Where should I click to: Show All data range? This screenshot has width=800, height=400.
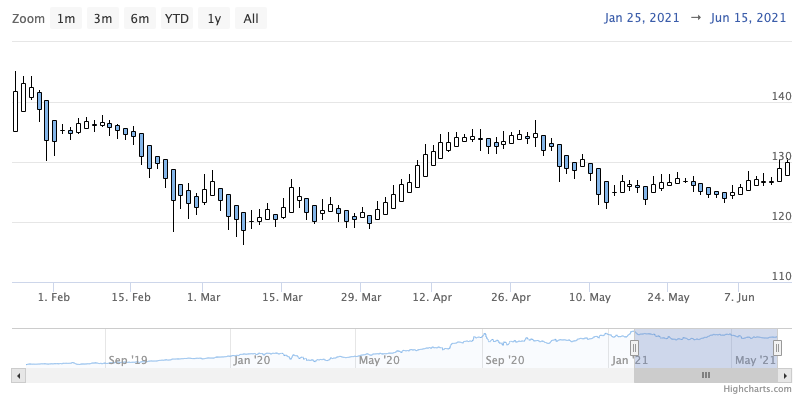click(x=251, y=18)
